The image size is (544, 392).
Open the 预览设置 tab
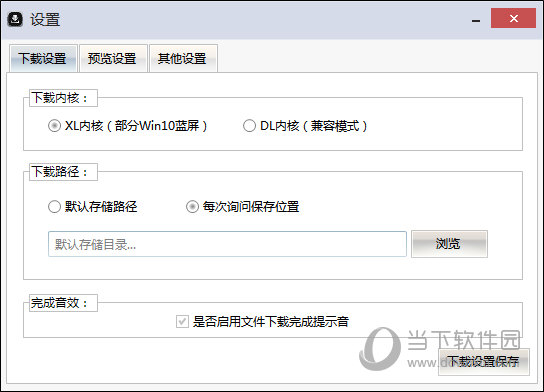(113, 58)
